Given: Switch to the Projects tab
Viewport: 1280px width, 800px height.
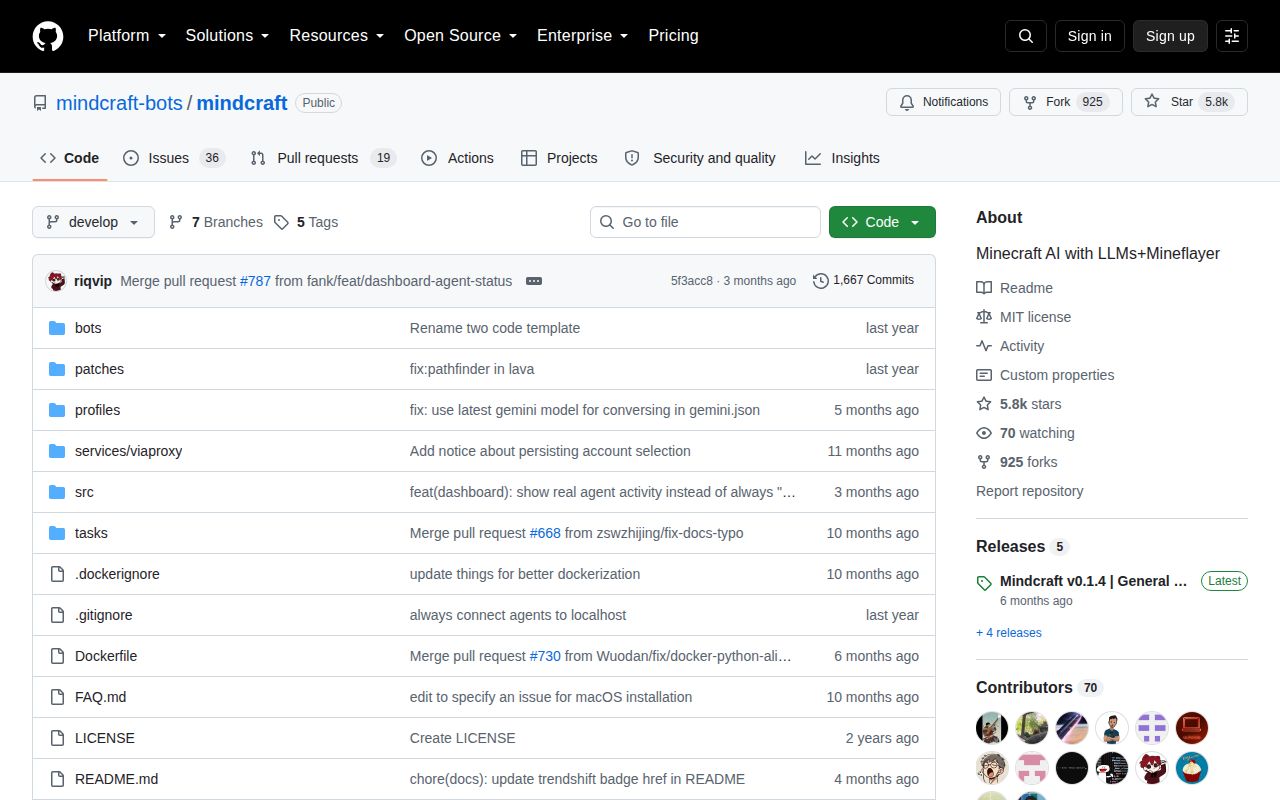Looking at the screenshot, I should point(559,158).
